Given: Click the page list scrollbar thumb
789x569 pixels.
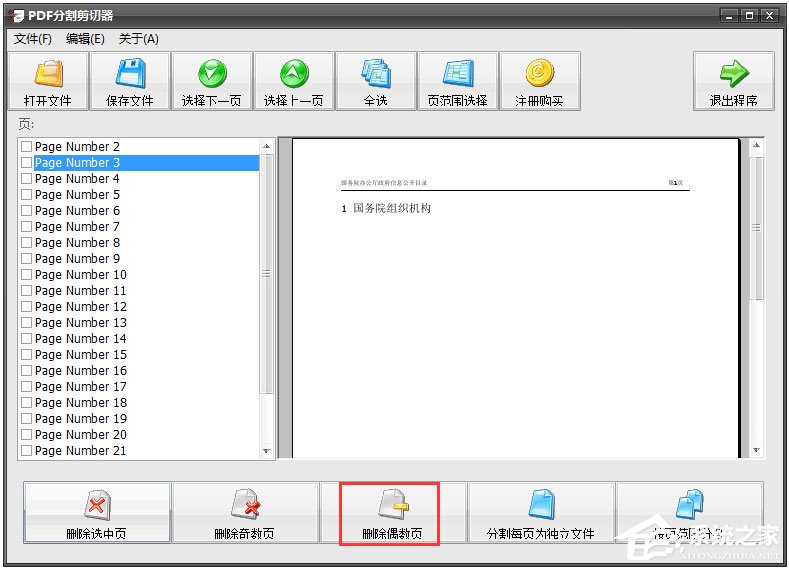Looking at the screenshot, I should click(x=267, y=274).
